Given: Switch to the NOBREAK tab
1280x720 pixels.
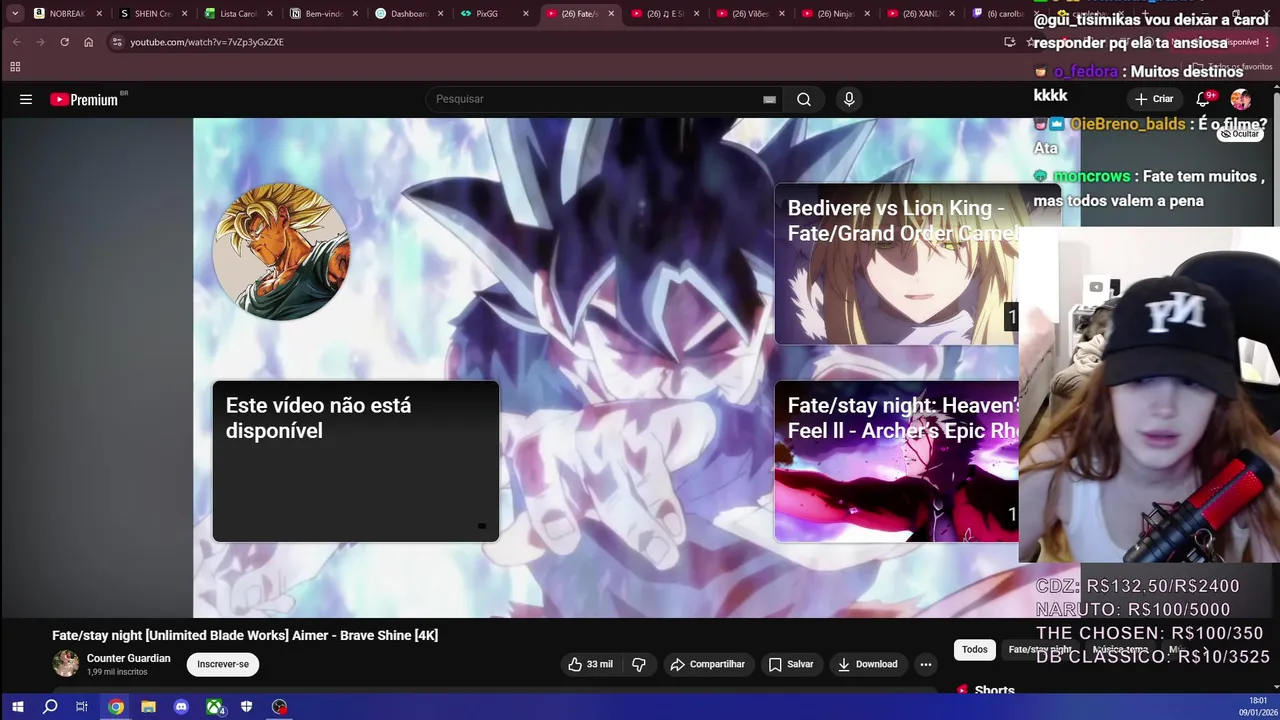Looking at the screenshot, I should point(67,14).
